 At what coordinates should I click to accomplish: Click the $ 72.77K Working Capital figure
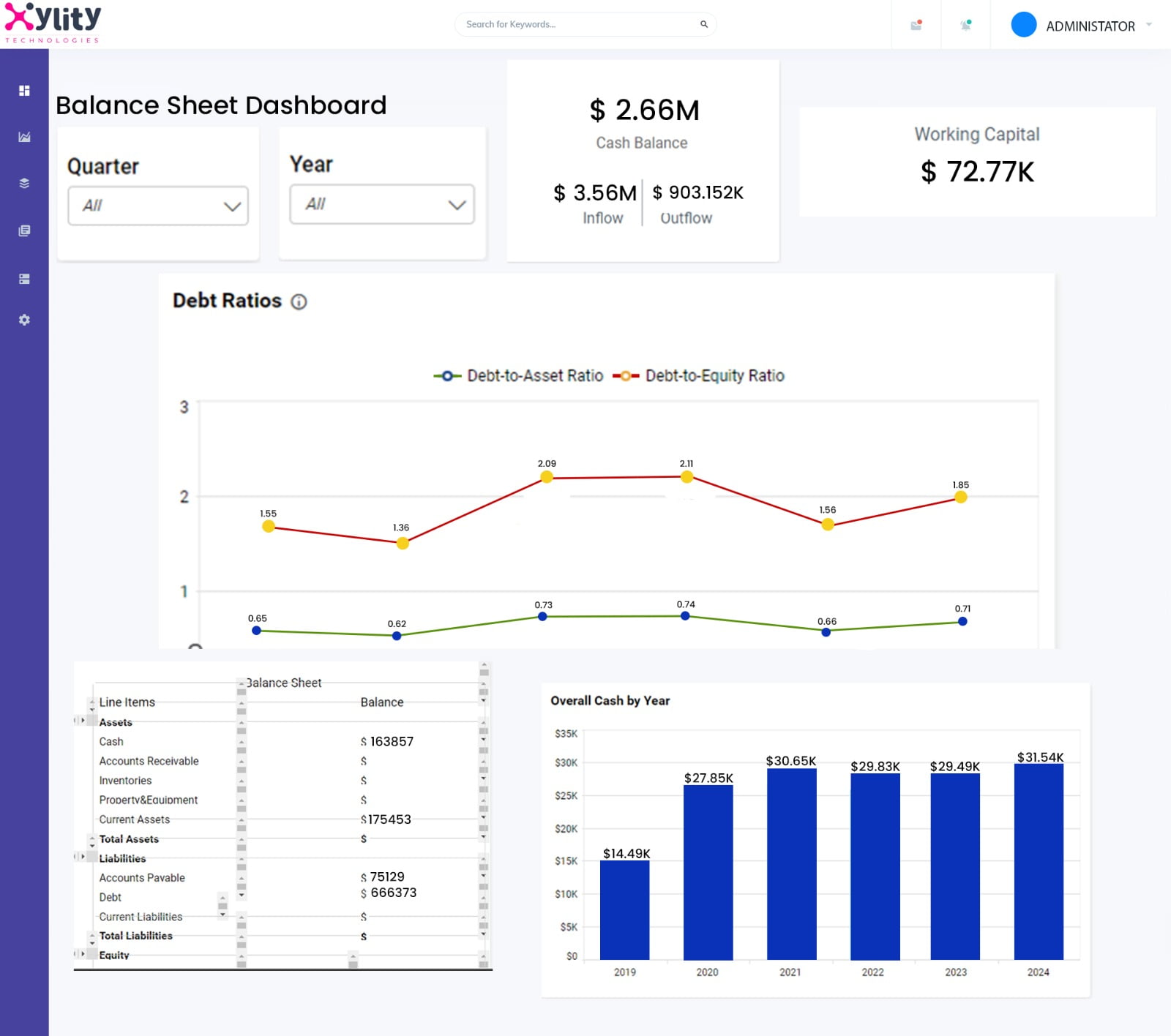click(977, 172)
